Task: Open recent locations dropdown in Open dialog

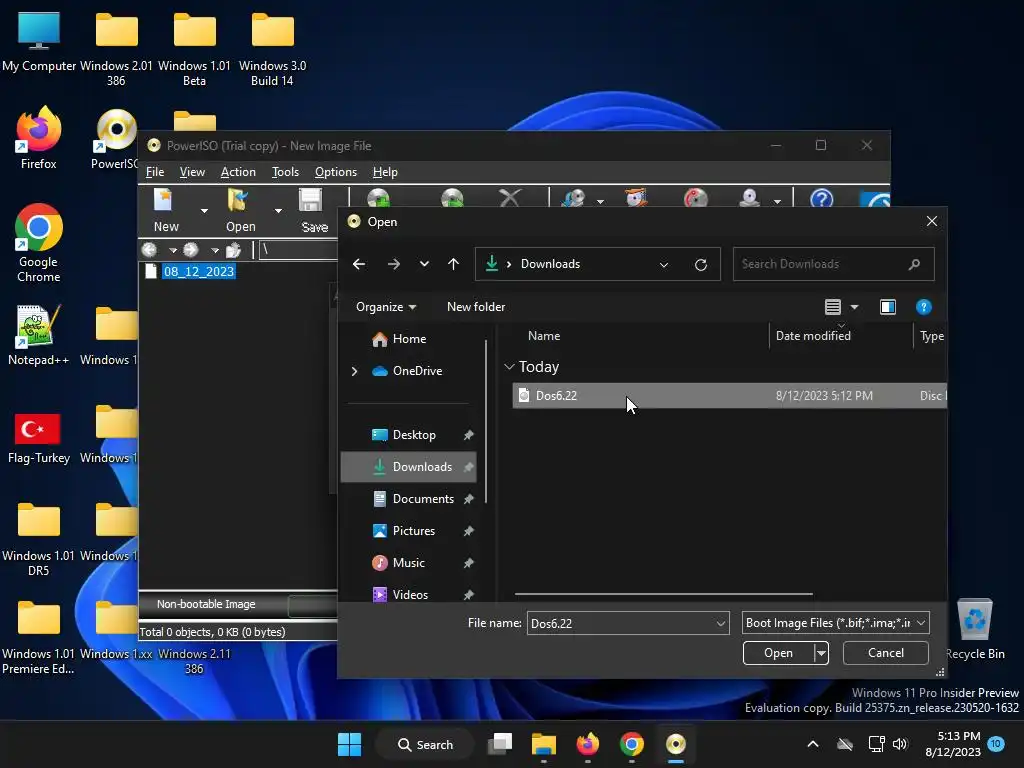Action: [x=424, y=264]
